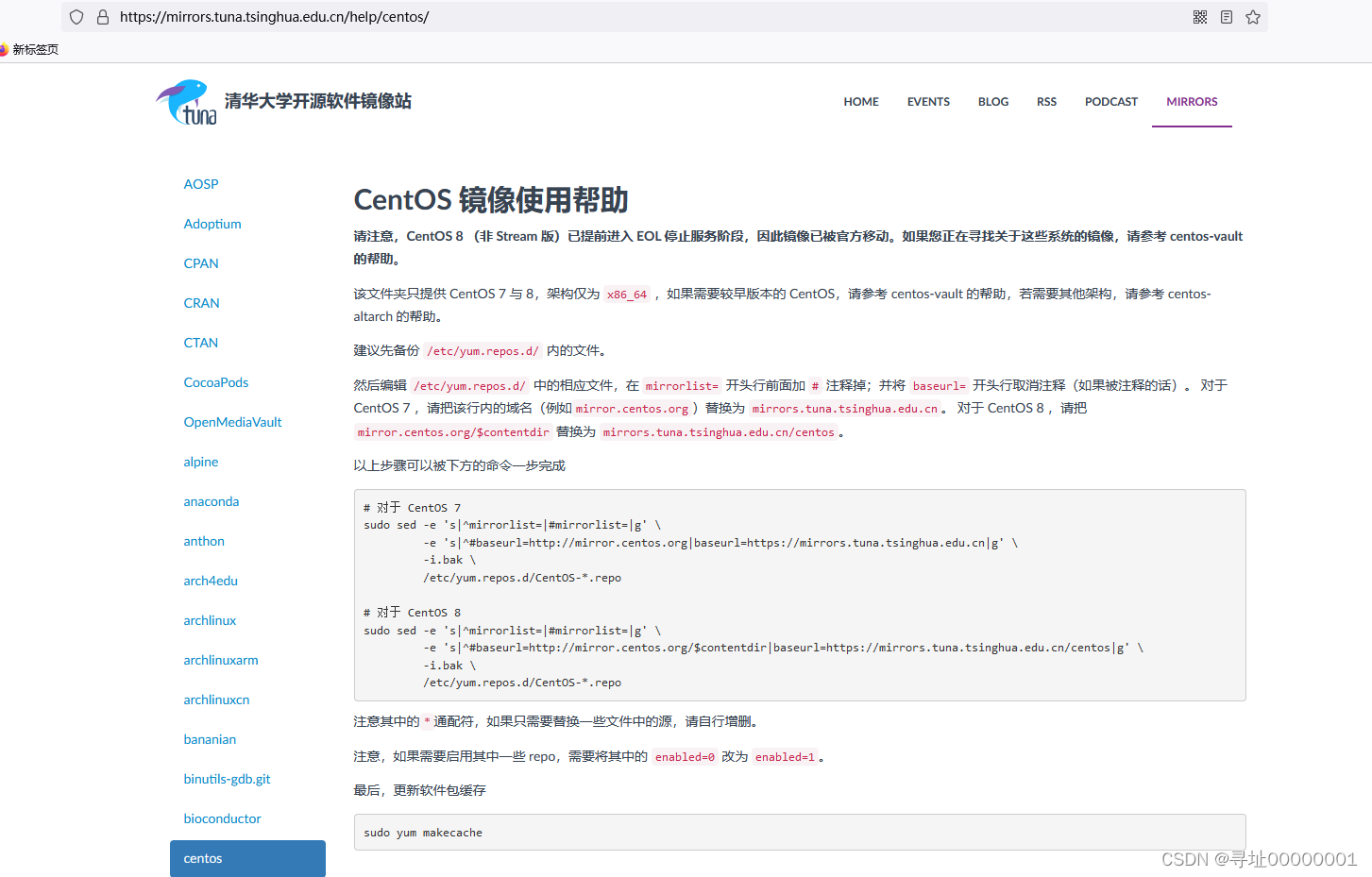Screen dimensions: 1372x877
Task: Open the archlinuxcn help link
Action: tap(216, 700)
